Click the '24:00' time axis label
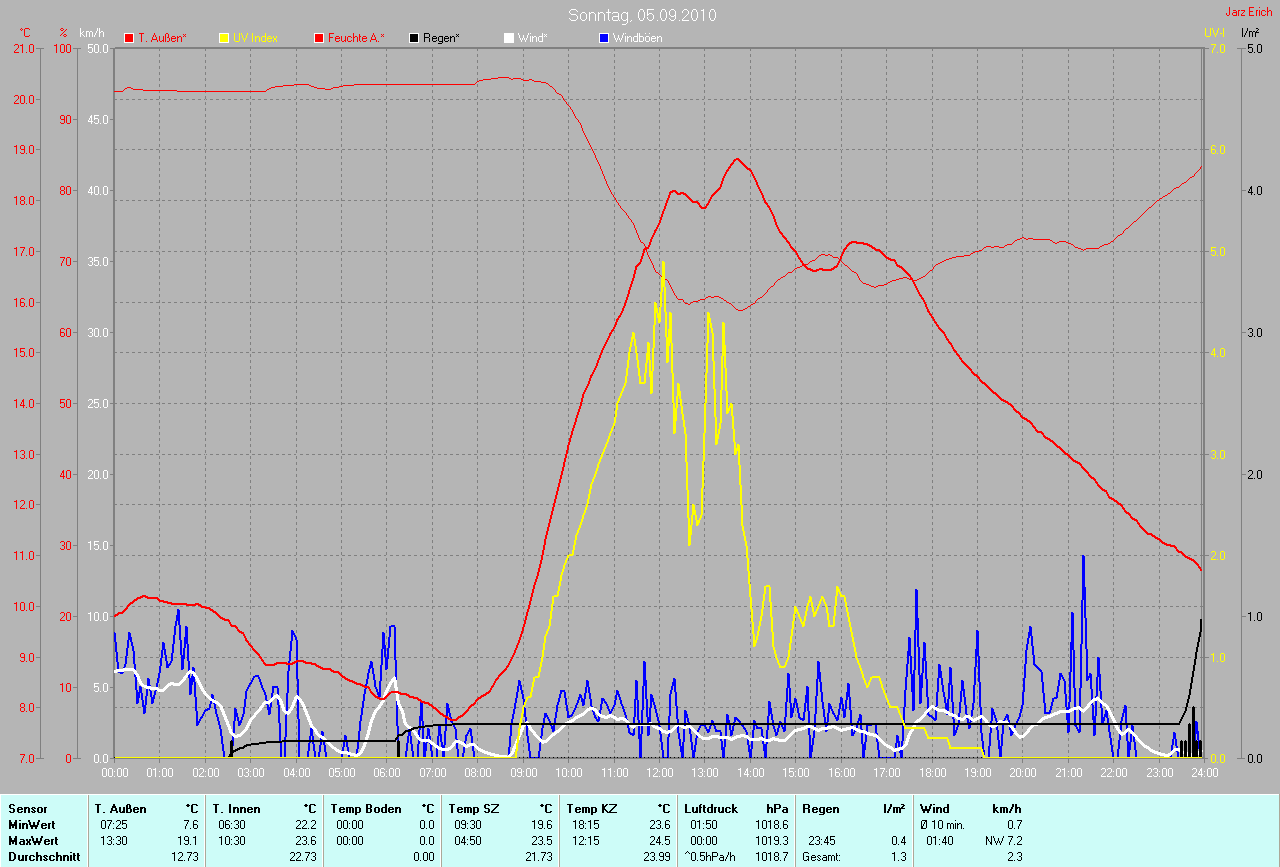The width and height of the screenshot is (1280, 867). 1203,773
